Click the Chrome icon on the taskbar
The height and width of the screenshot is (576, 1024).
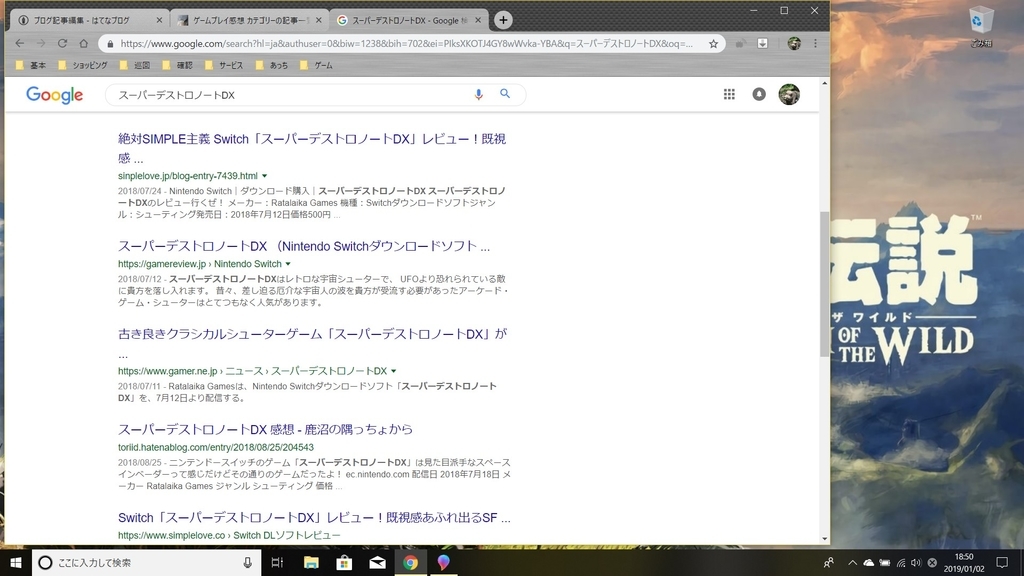click(x=410, y=562)
